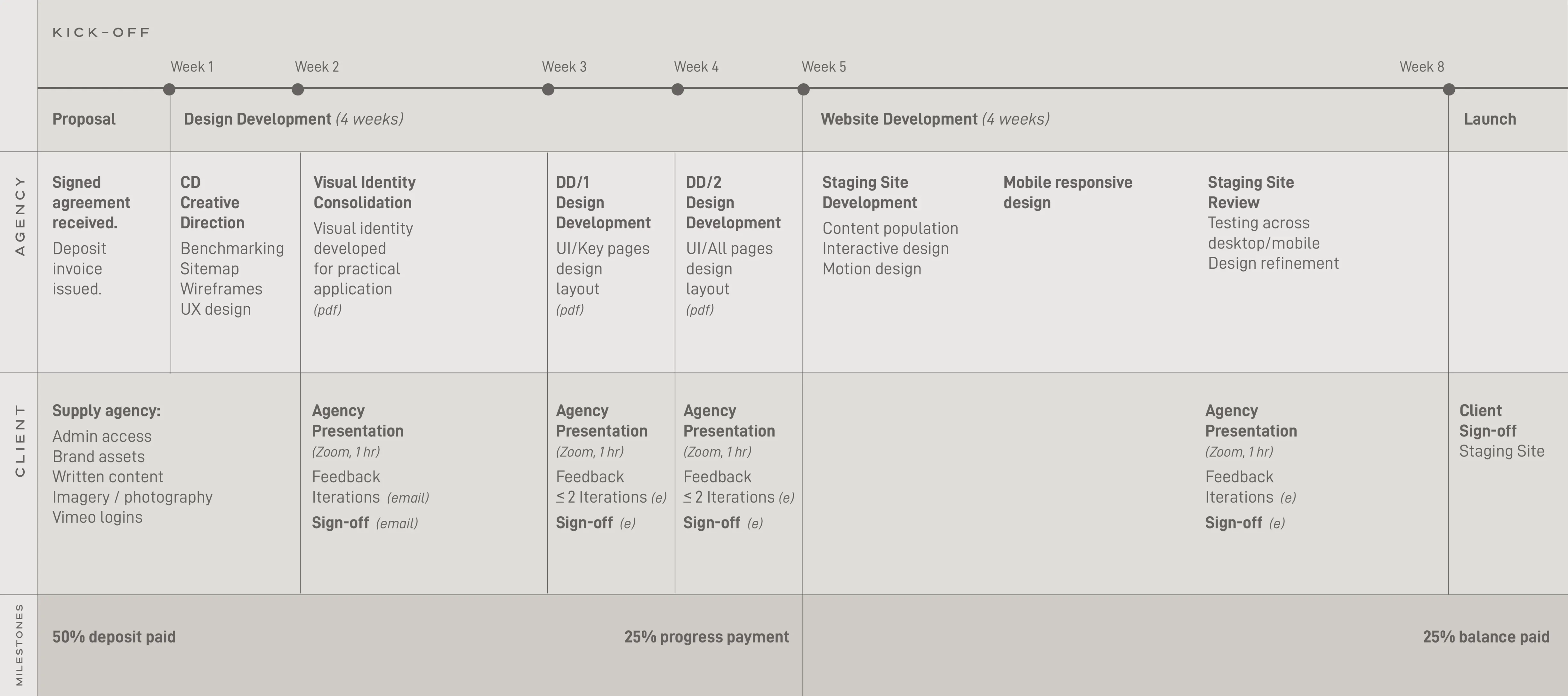
Task: Select the Week 3 timeline marker dot
Action: pyautogui.click(x=549, y=89)
